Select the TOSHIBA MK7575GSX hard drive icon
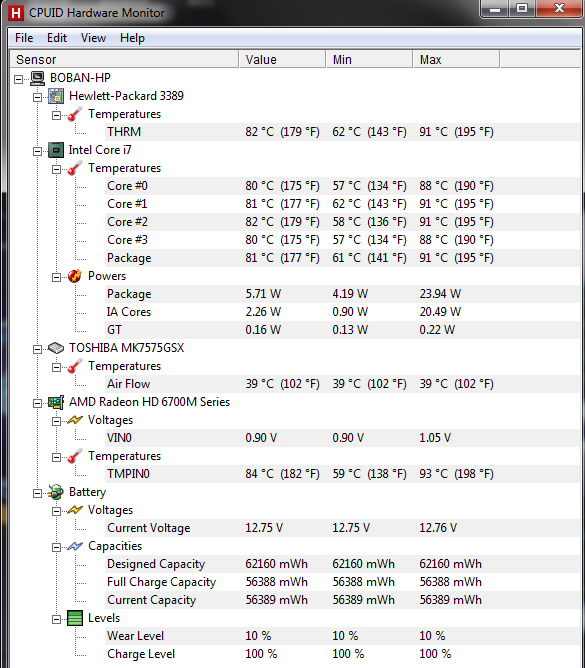Image resolution: width=585 pixels, height=668 pixels. click(56, 348)
